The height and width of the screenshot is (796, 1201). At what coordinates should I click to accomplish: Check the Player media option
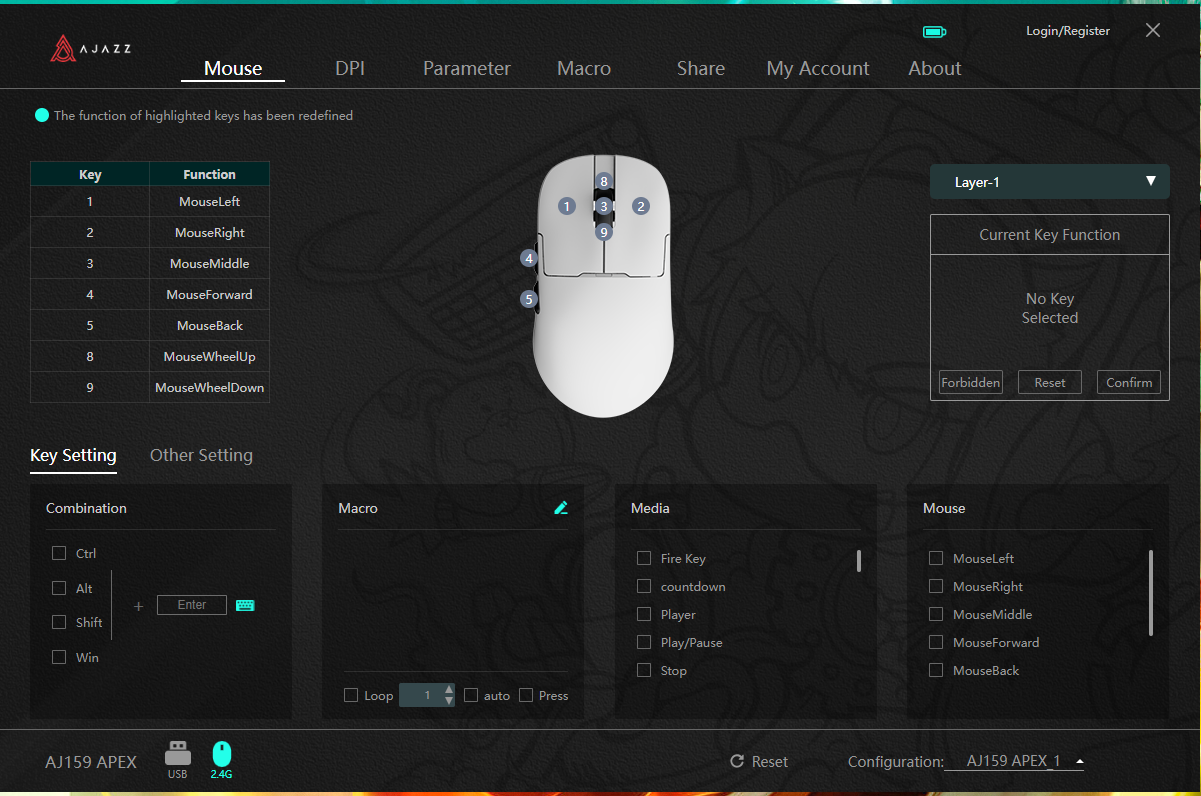click(x=644, y=614)
